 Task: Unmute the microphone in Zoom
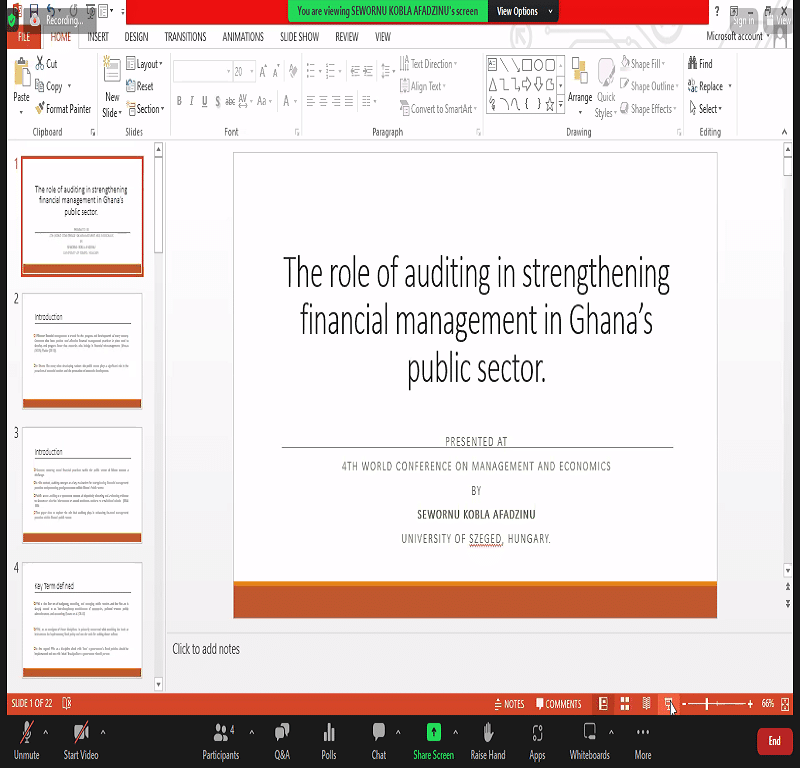point(26,737)
